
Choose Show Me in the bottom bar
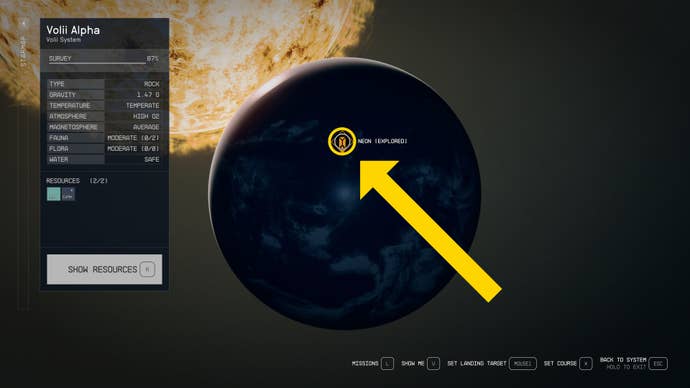tap(413, 363)
